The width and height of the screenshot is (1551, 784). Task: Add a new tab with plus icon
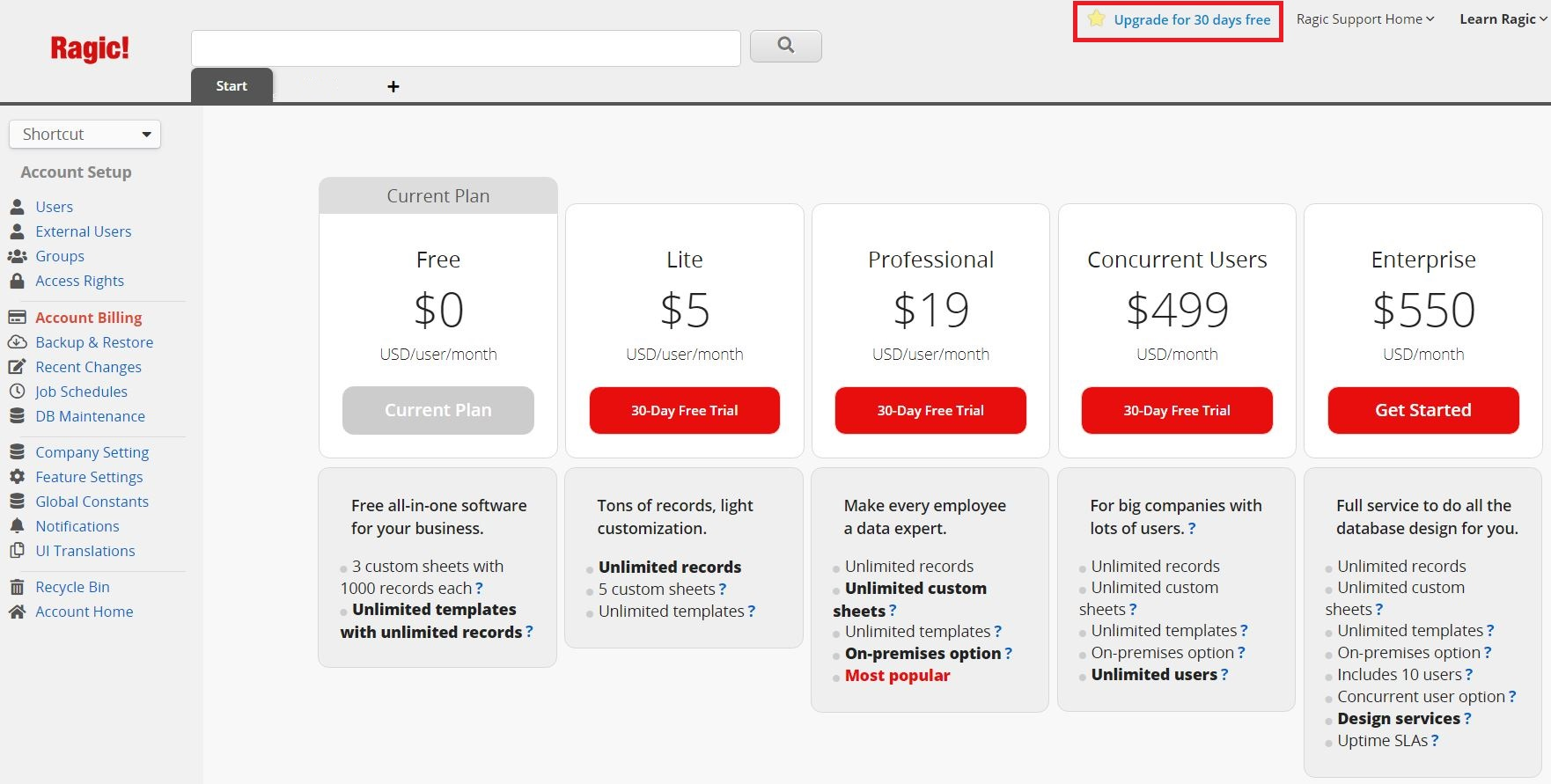coord(393,86)
